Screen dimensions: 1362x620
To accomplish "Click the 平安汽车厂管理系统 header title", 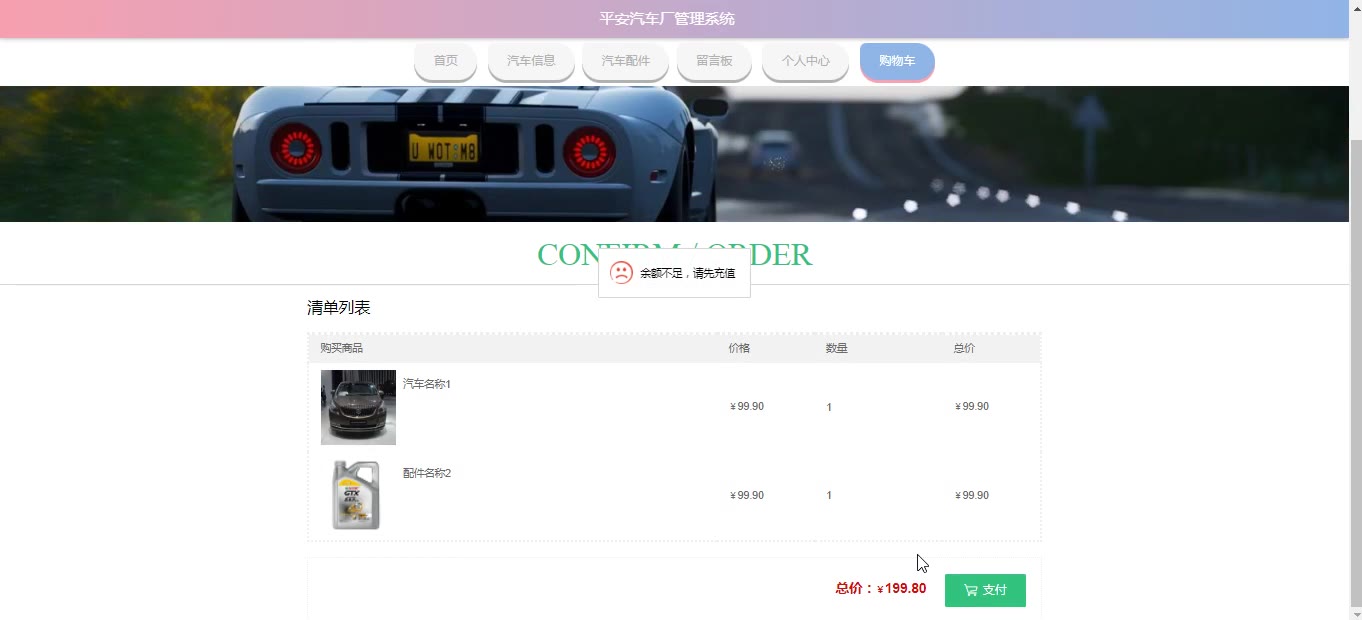I will point(667,19).
